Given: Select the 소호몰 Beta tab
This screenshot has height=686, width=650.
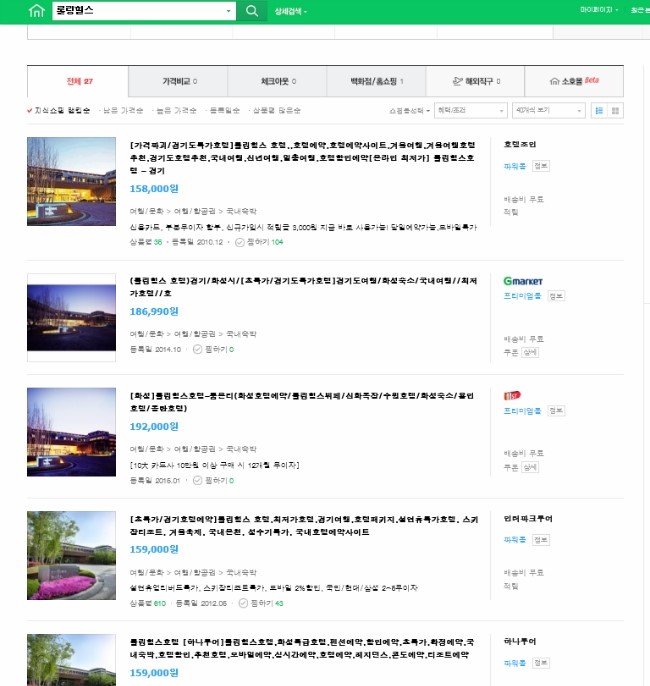Looking at the screenshot, I should 574,81.
